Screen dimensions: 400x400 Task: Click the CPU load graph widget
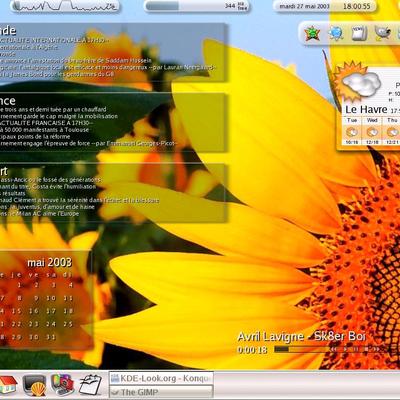pos(64,6)
